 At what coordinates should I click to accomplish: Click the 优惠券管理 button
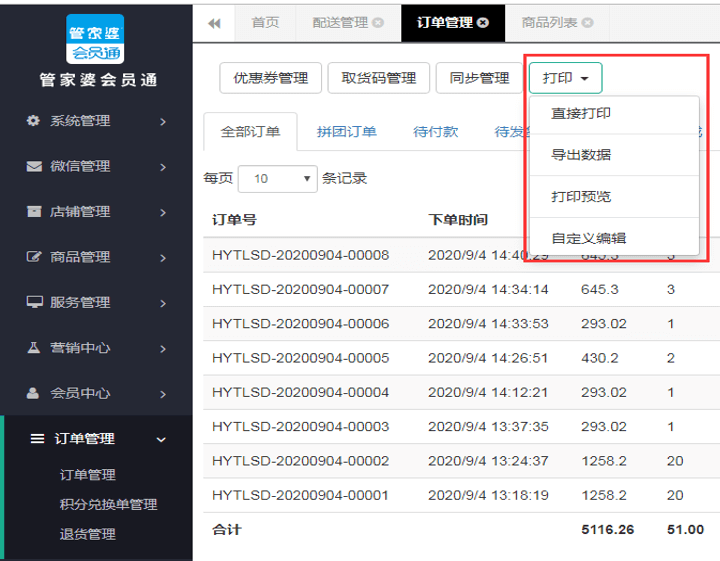click(270, 78)
